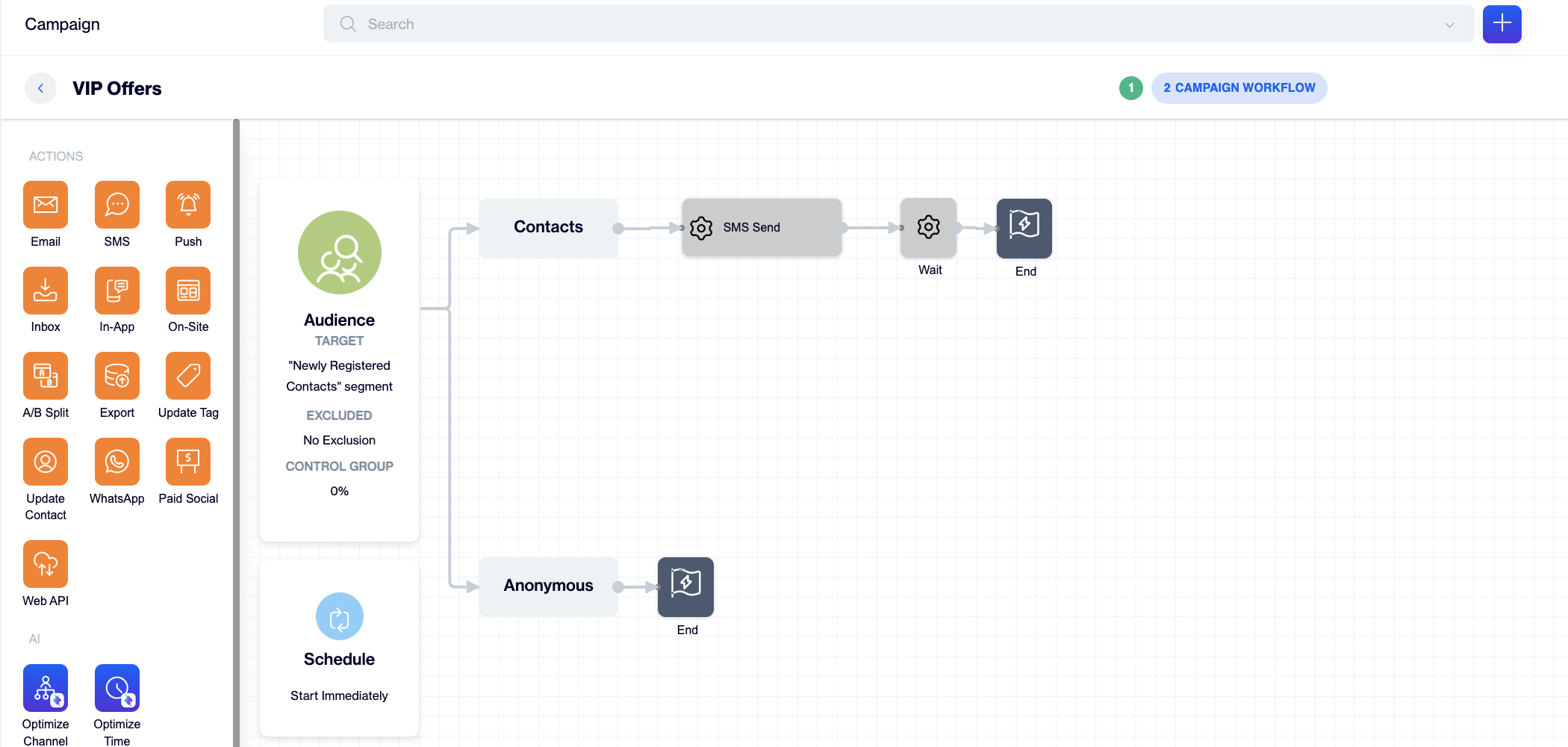
Task: Select the SMS Send workflow node
Action: click(x=762, y=228)
